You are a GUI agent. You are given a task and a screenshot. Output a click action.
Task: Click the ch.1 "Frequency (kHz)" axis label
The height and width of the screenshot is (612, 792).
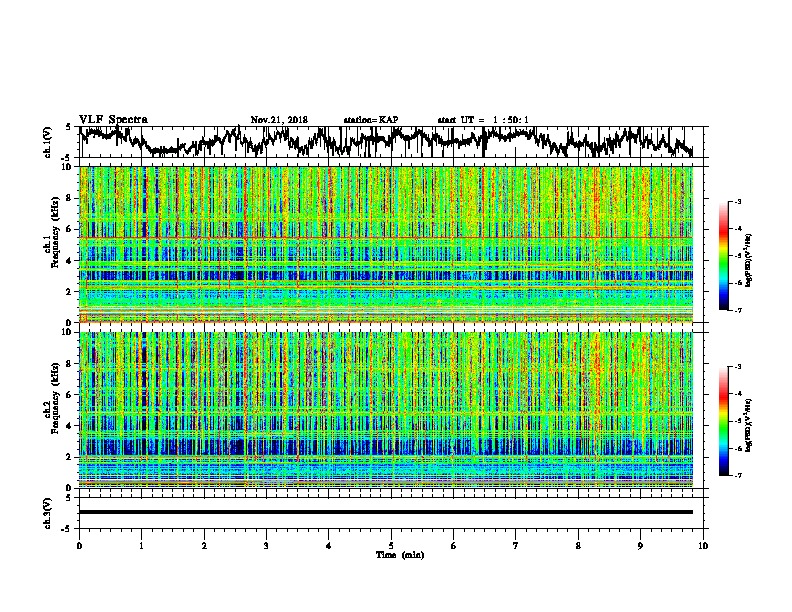point(55,234)
